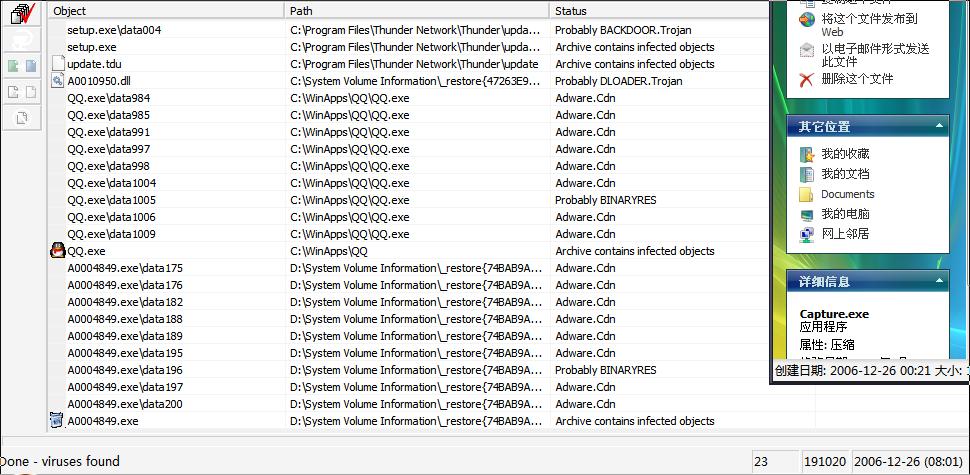Select A0004849.exe\data200 entry
Viewport: 970px width, 475px height.
pos(125,404)
